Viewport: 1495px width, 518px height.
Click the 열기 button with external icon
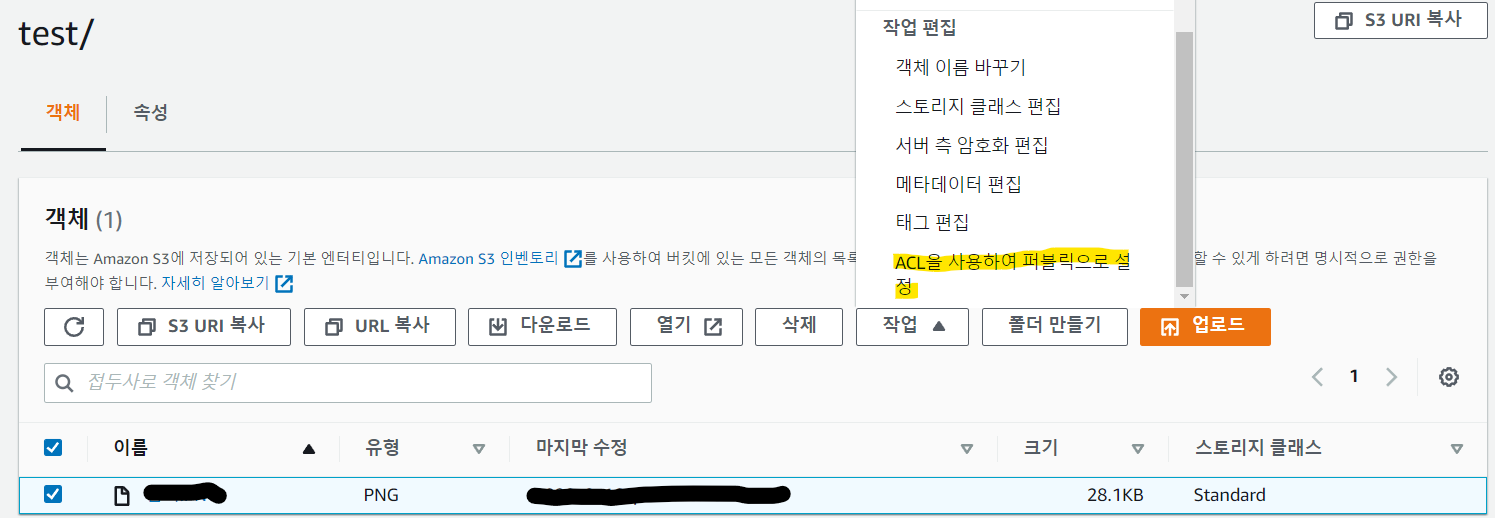[686, 326]
